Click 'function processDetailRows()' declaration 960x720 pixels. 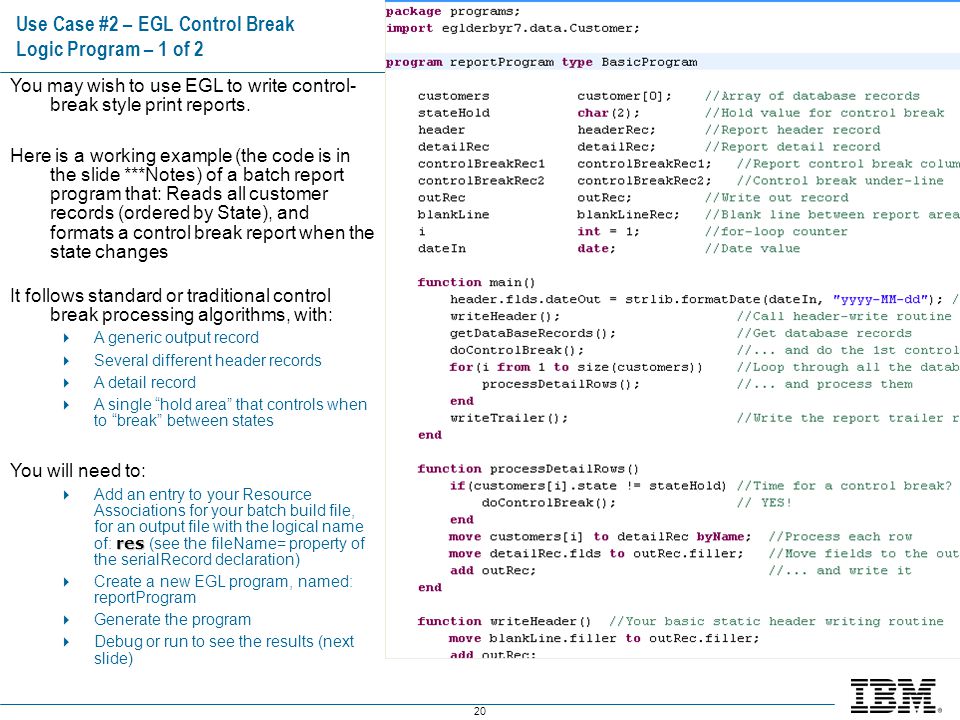[x=528, y=468]
